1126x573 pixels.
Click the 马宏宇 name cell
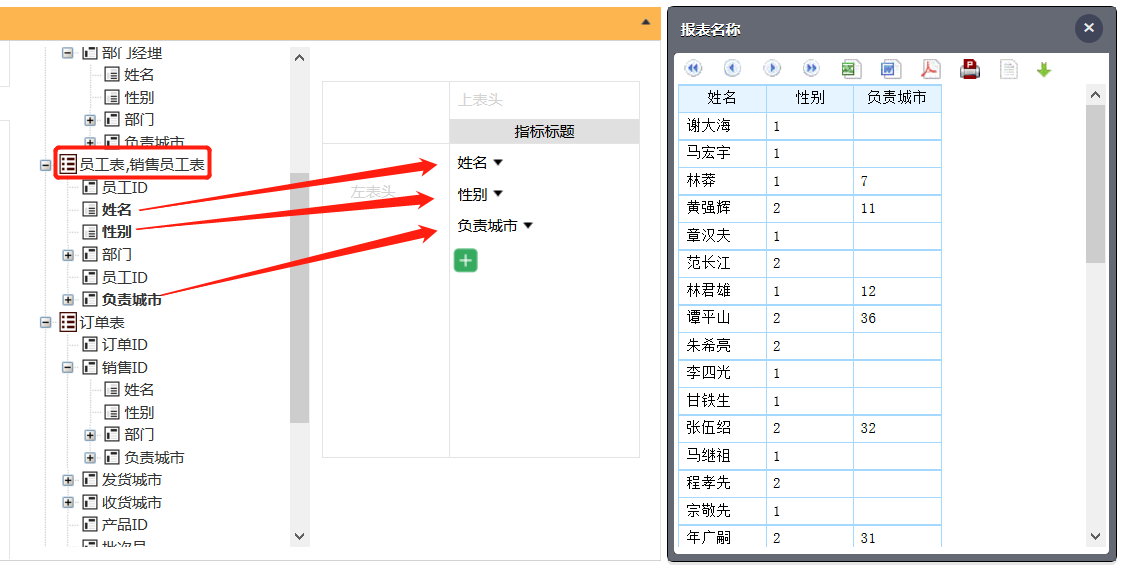pyautogui.click(x=722, y=153)
